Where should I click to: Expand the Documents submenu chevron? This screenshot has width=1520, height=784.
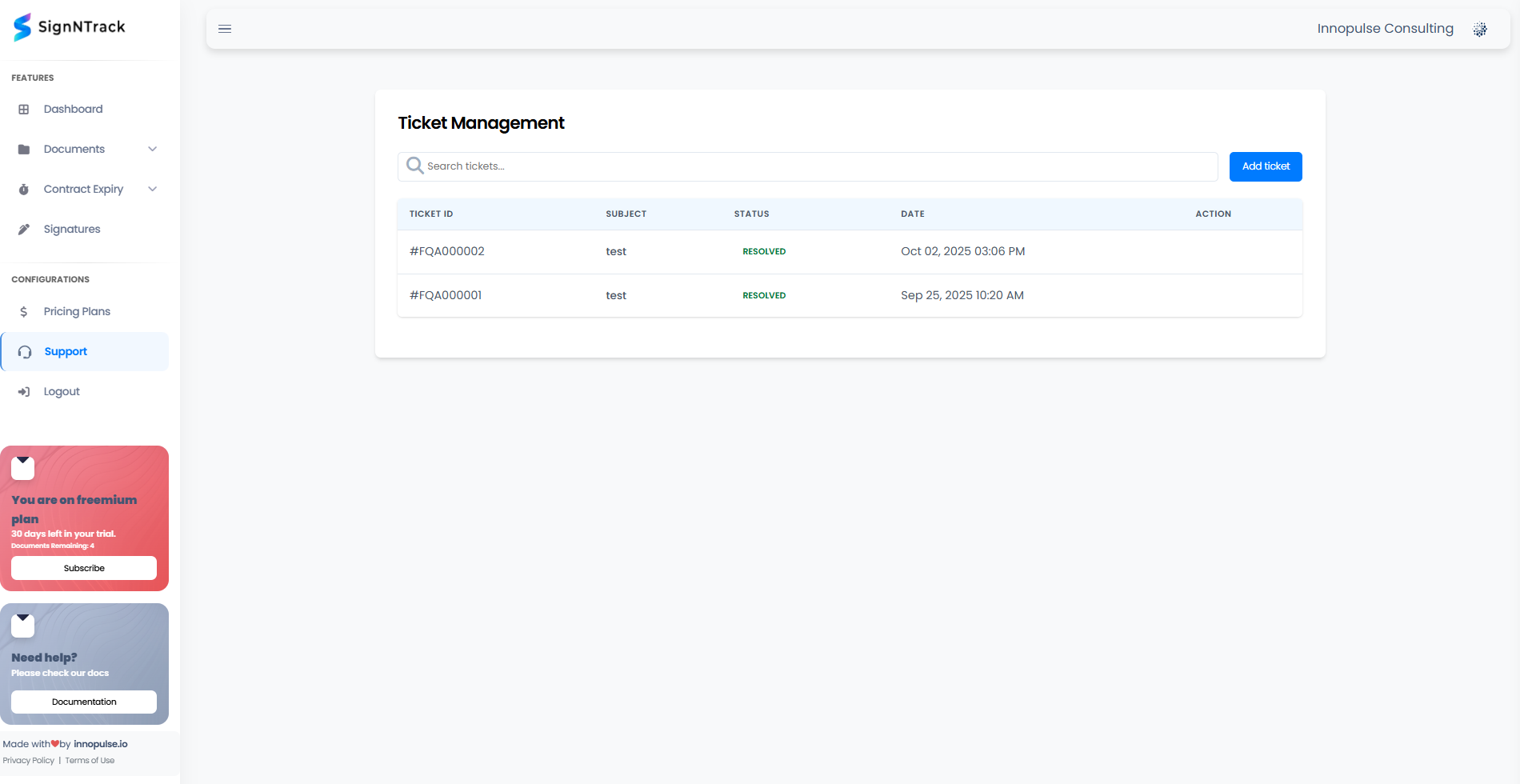pos(152,149)
